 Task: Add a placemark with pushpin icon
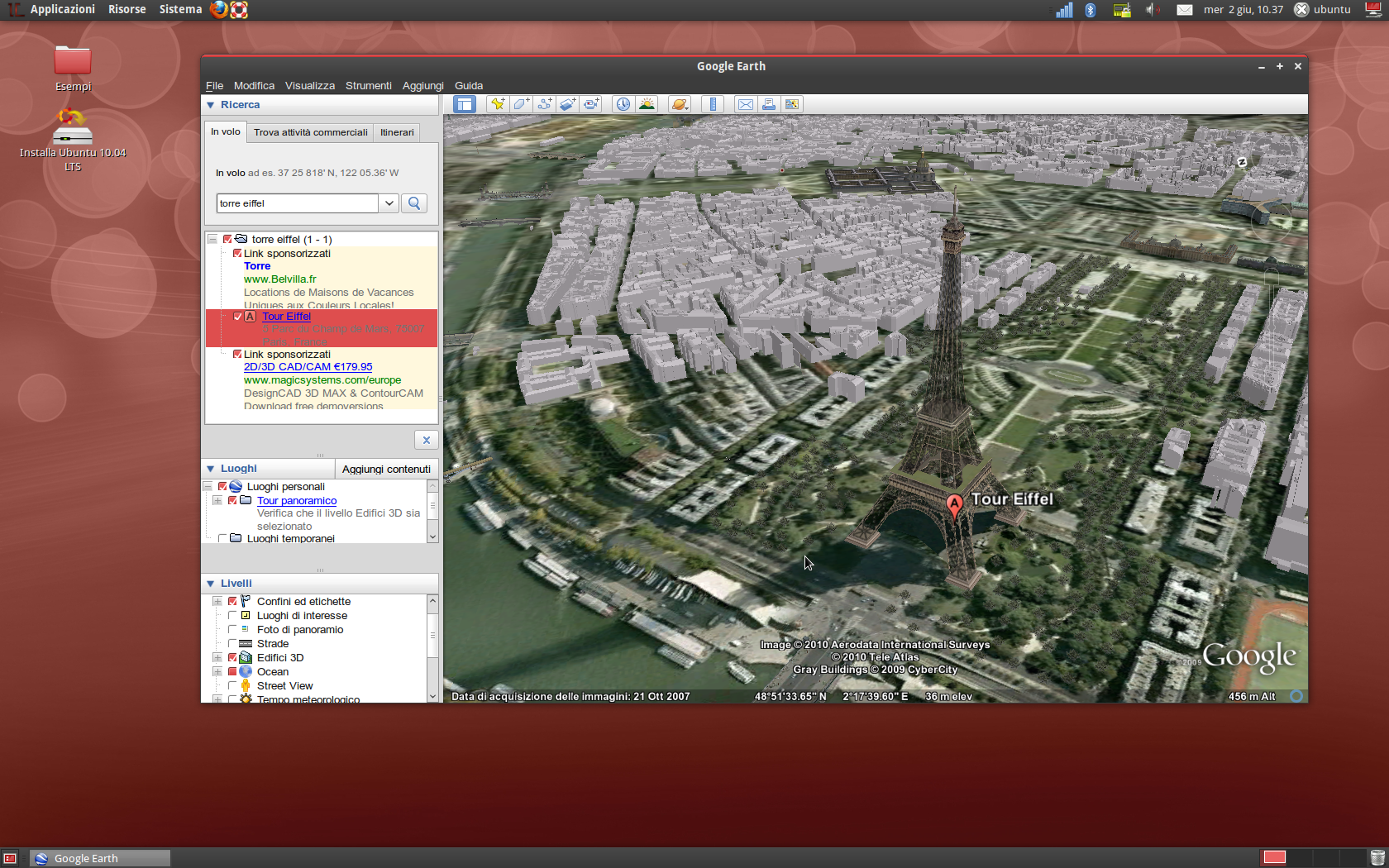click(497, 104)
